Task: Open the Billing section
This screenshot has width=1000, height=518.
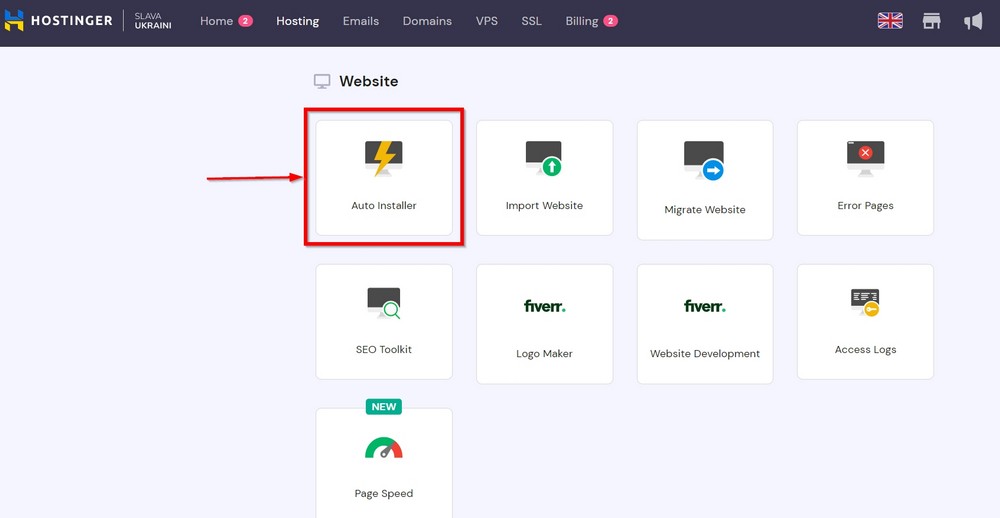Action: (582, 21)
